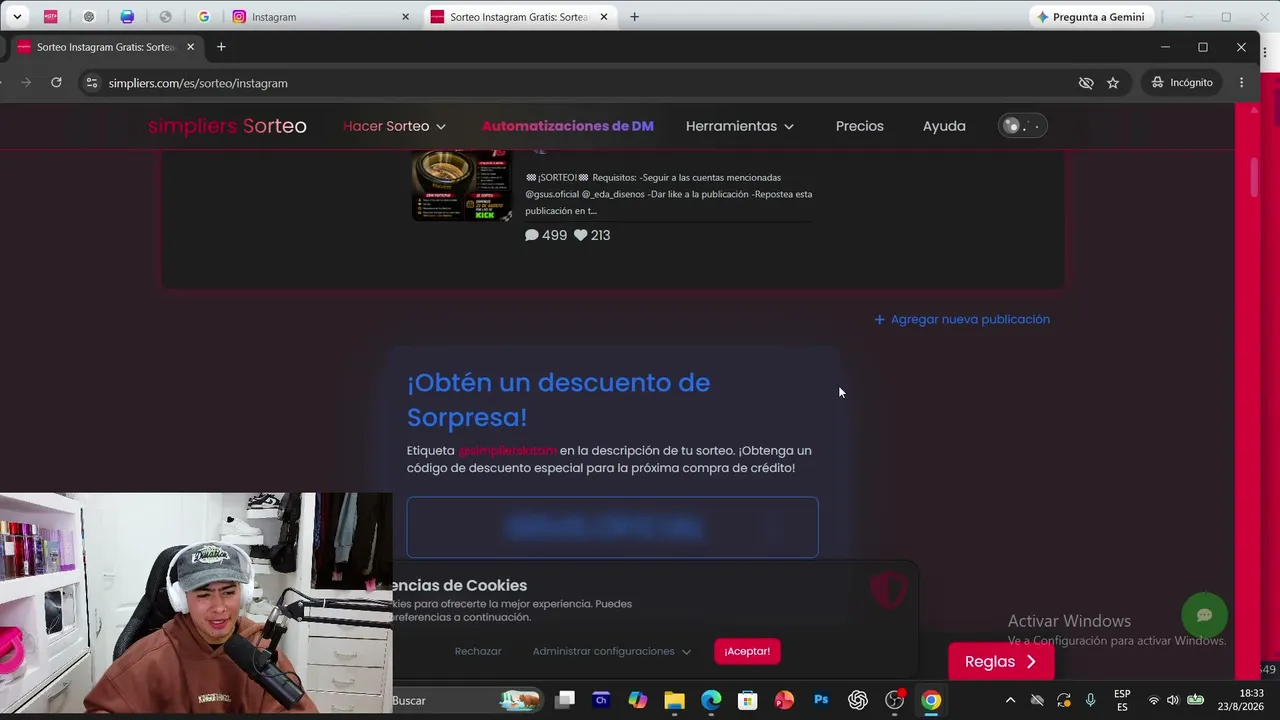Expand the Hacer Sorteo menu

[394, 126]
